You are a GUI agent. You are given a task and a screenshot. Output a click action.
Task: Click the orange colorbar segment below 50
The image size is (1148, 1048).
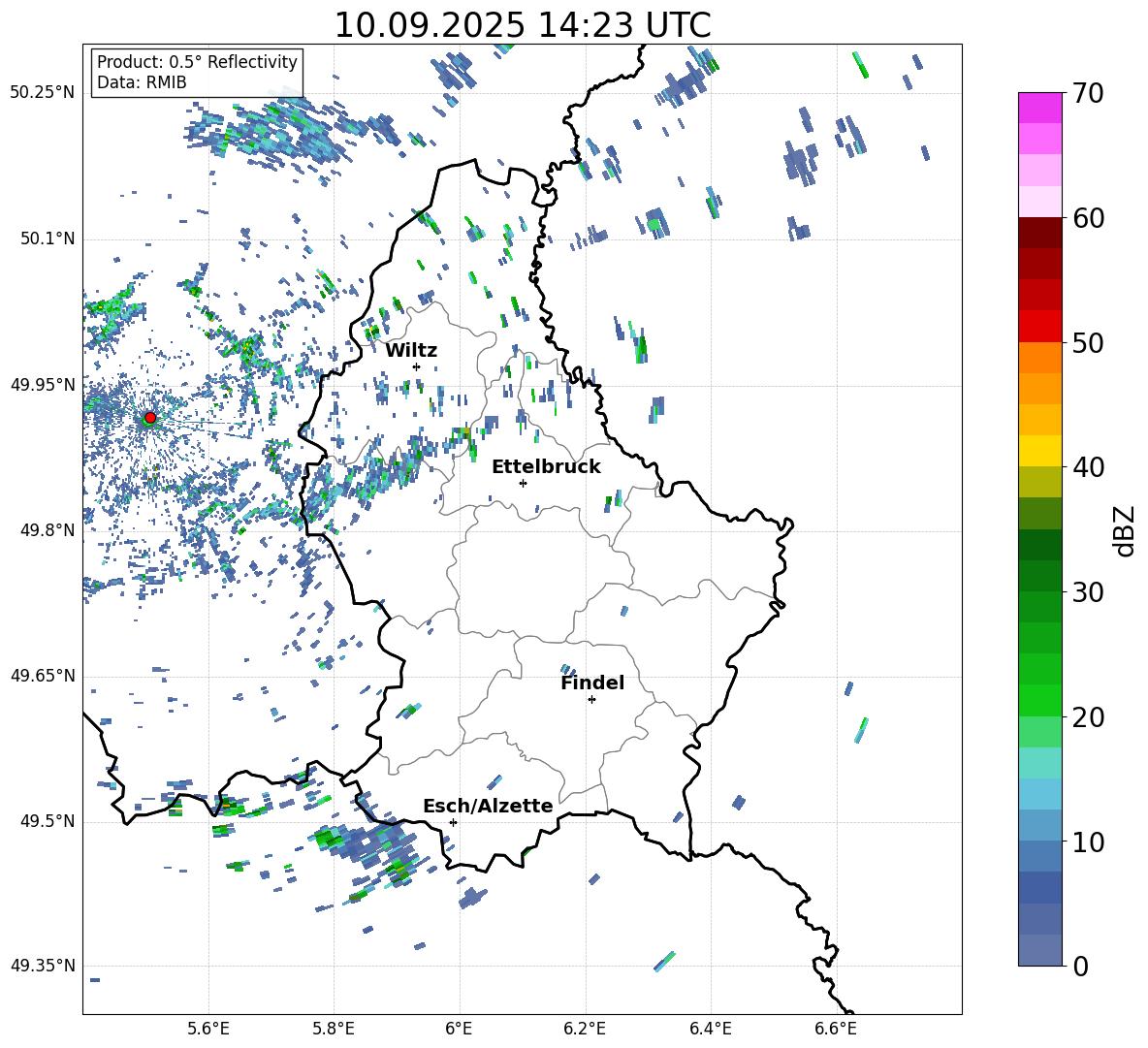pos(1039,357)
